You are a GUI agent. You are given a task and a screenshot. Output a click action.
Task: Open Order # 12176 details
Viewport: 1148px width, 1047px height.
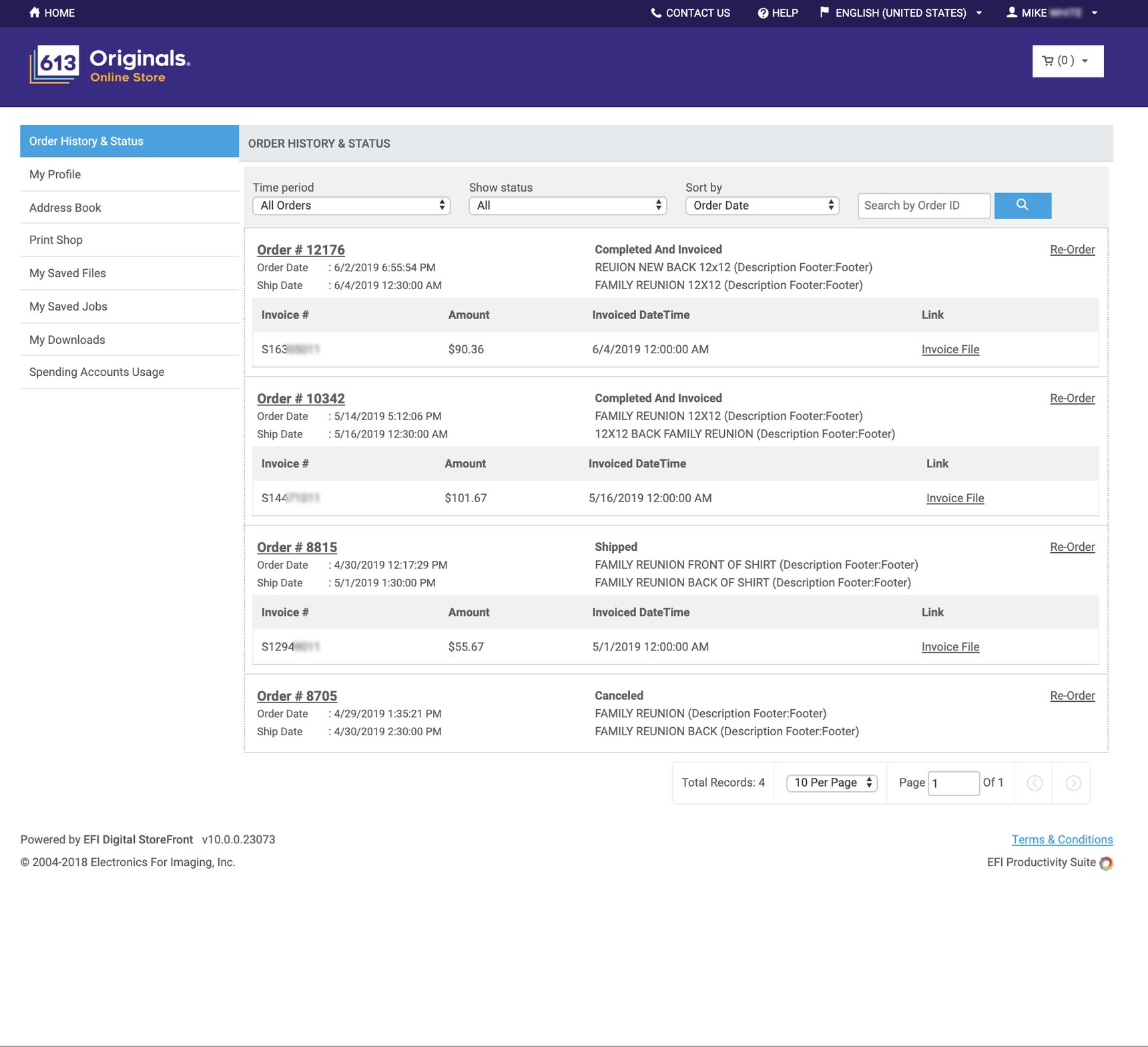tap(301, 250)
